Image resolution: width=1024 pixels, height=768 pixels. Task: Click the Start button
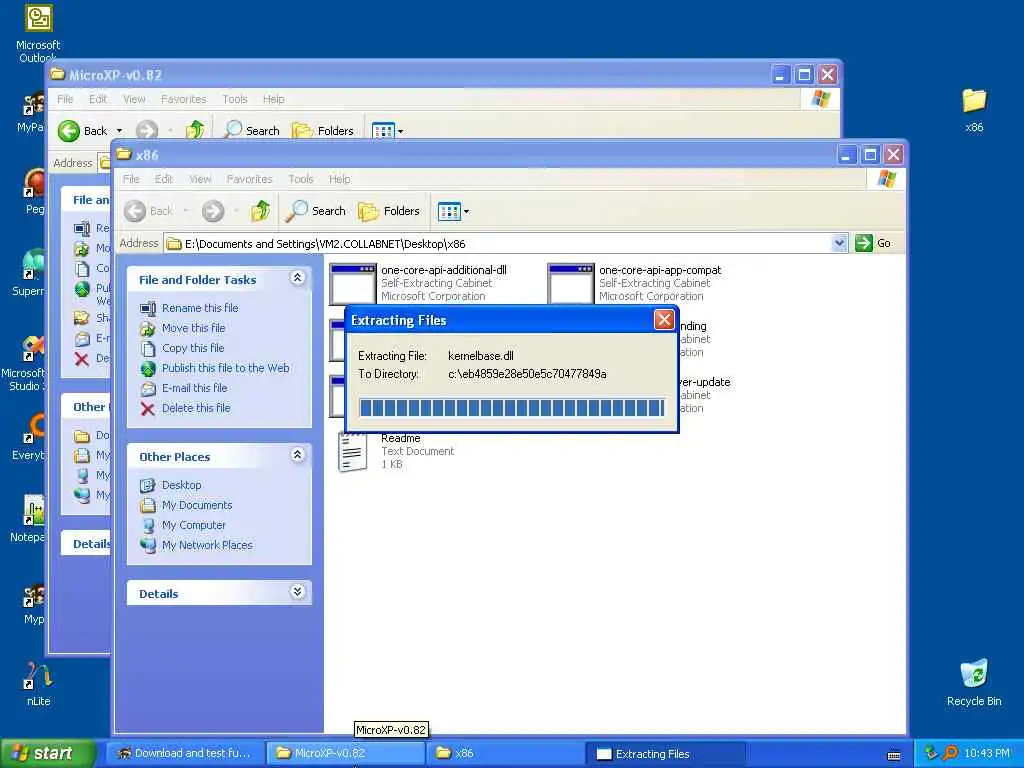pyautogui.click(x=47, y=753)
